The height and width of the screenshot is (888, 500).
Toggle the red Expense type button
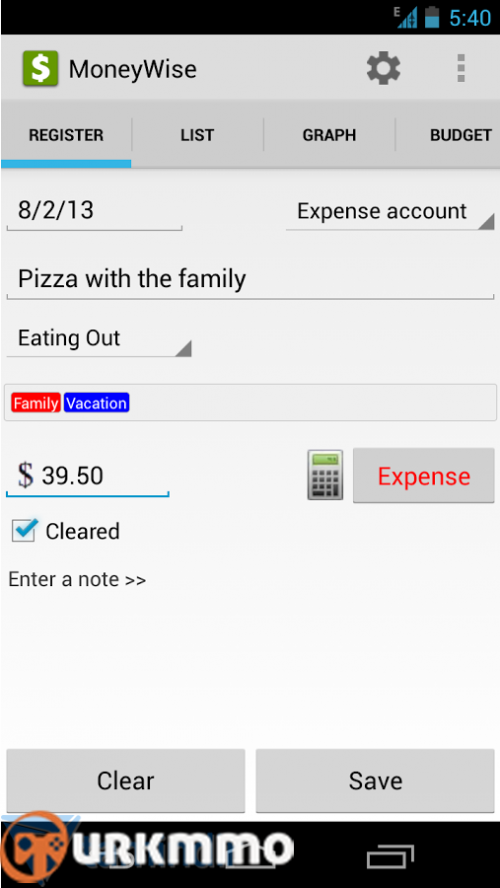tap(424, 475)
